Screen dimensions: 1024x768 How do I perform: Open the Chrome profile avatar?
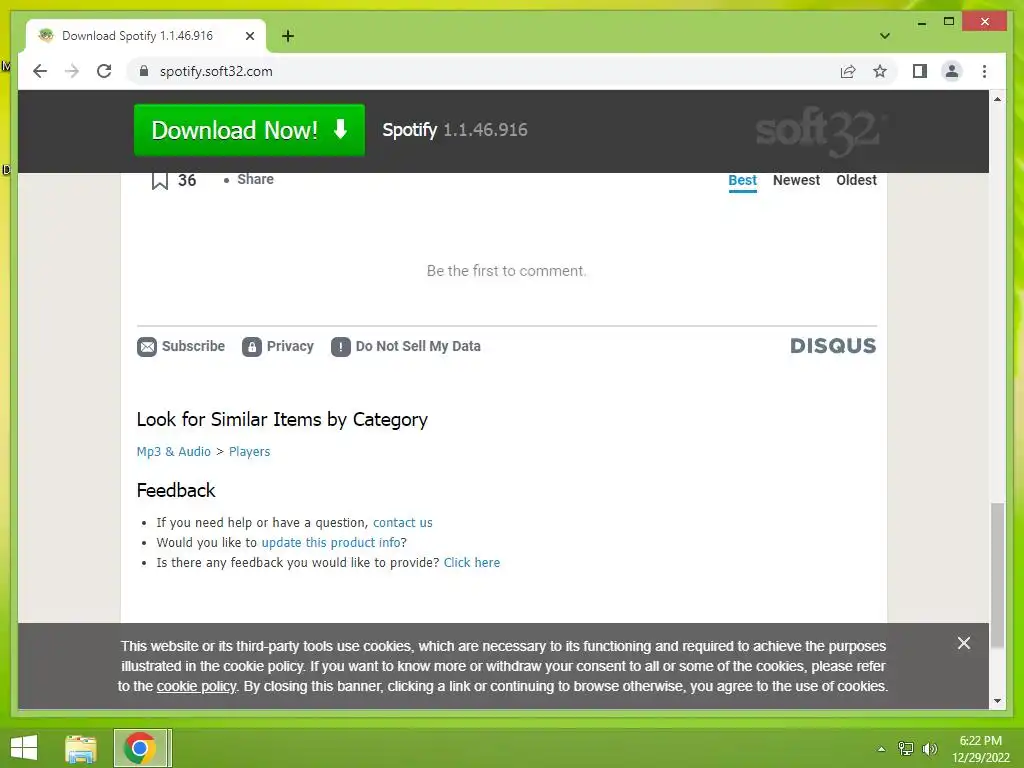952,71
